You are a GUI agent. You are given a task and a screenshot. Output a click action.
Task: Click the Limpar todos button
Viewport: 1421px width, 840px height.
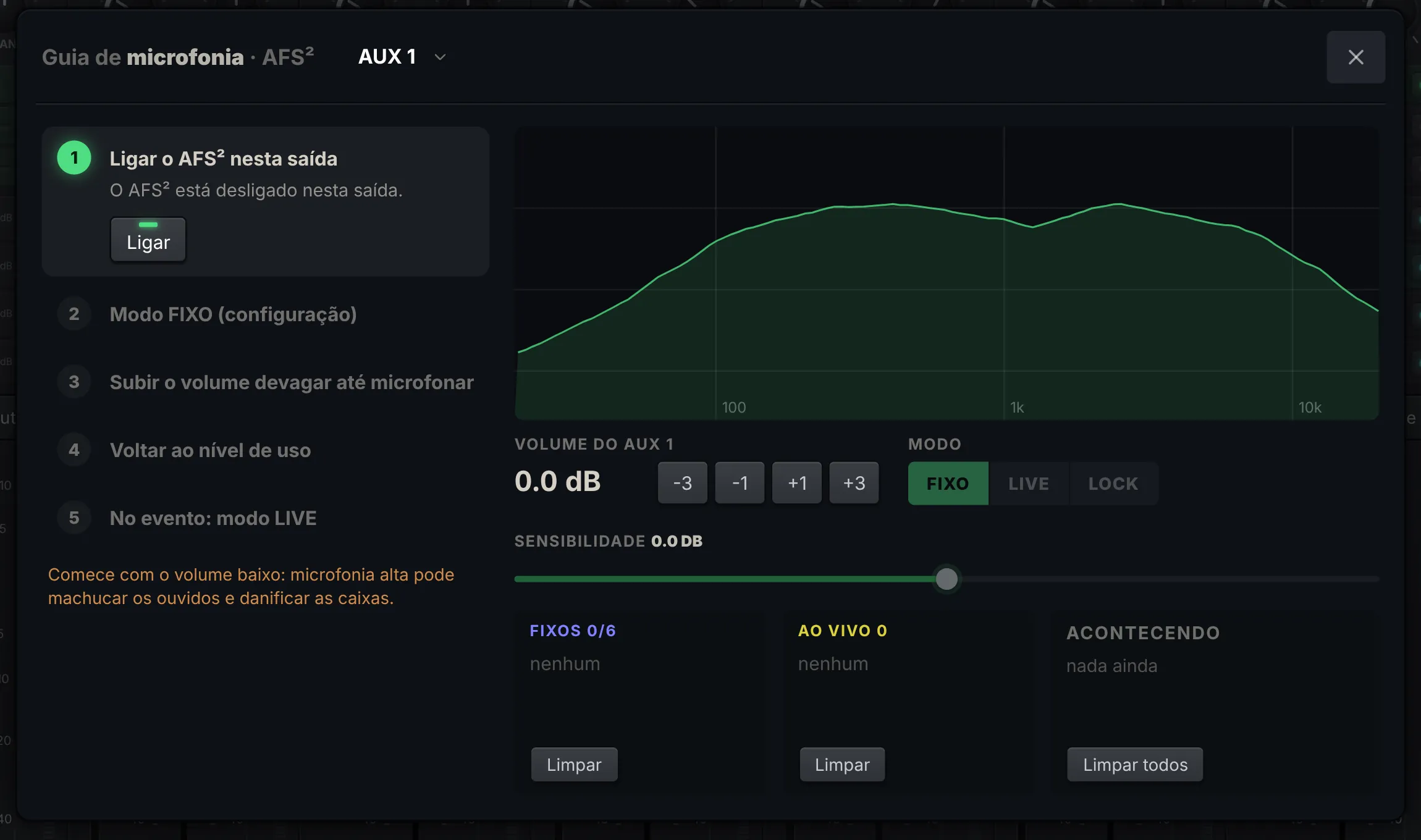click(x=1135, y=764)
